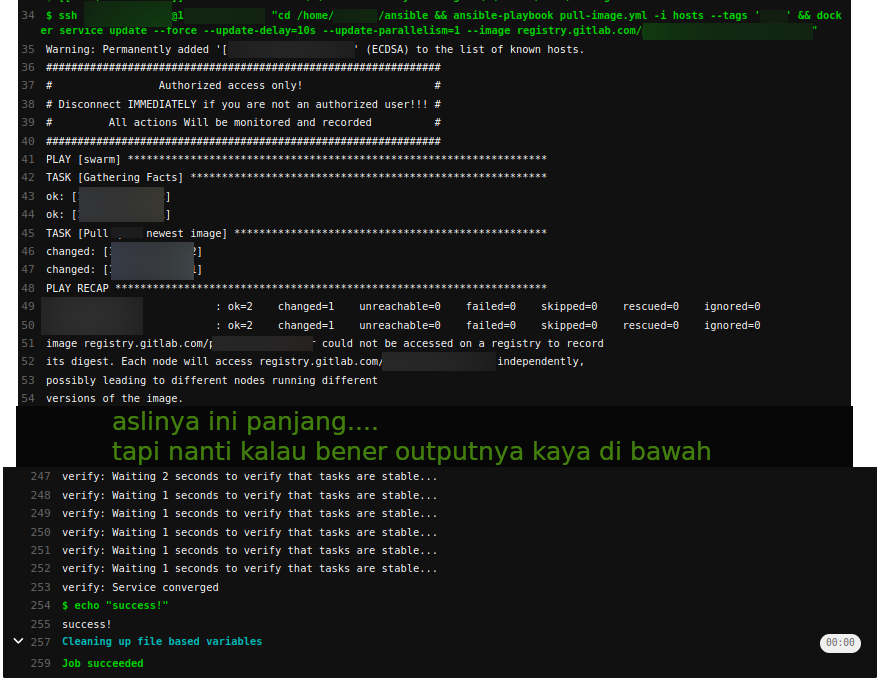Screen dimensions: 886x680
Task: Click line number 254 echo command
Action: pyautogui.click(x=40, y=606)
